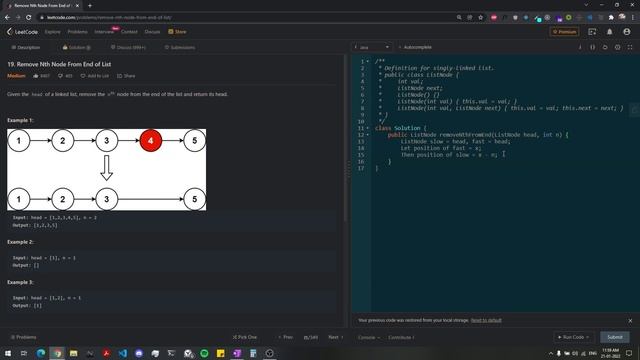Open the Chrome three-dot menu
640x360 pixels.
(x=633, y=18)
